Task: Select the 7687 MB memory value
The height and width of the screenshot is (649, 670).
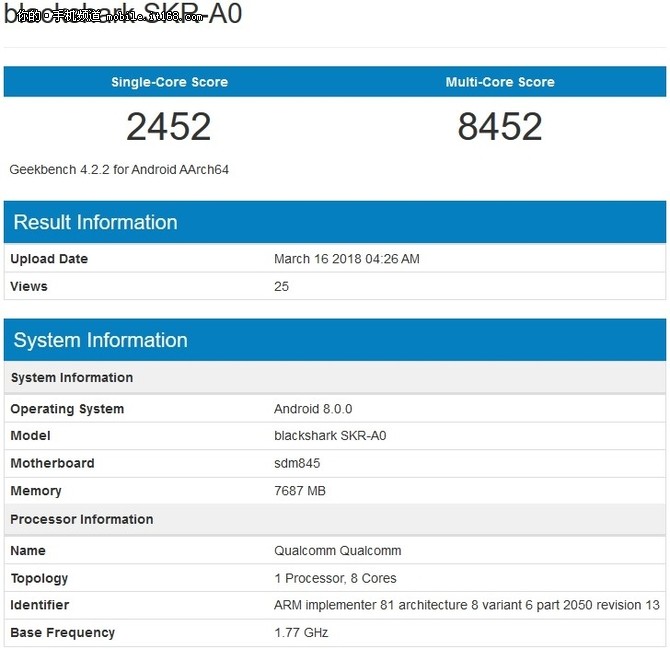Action: 300,490
